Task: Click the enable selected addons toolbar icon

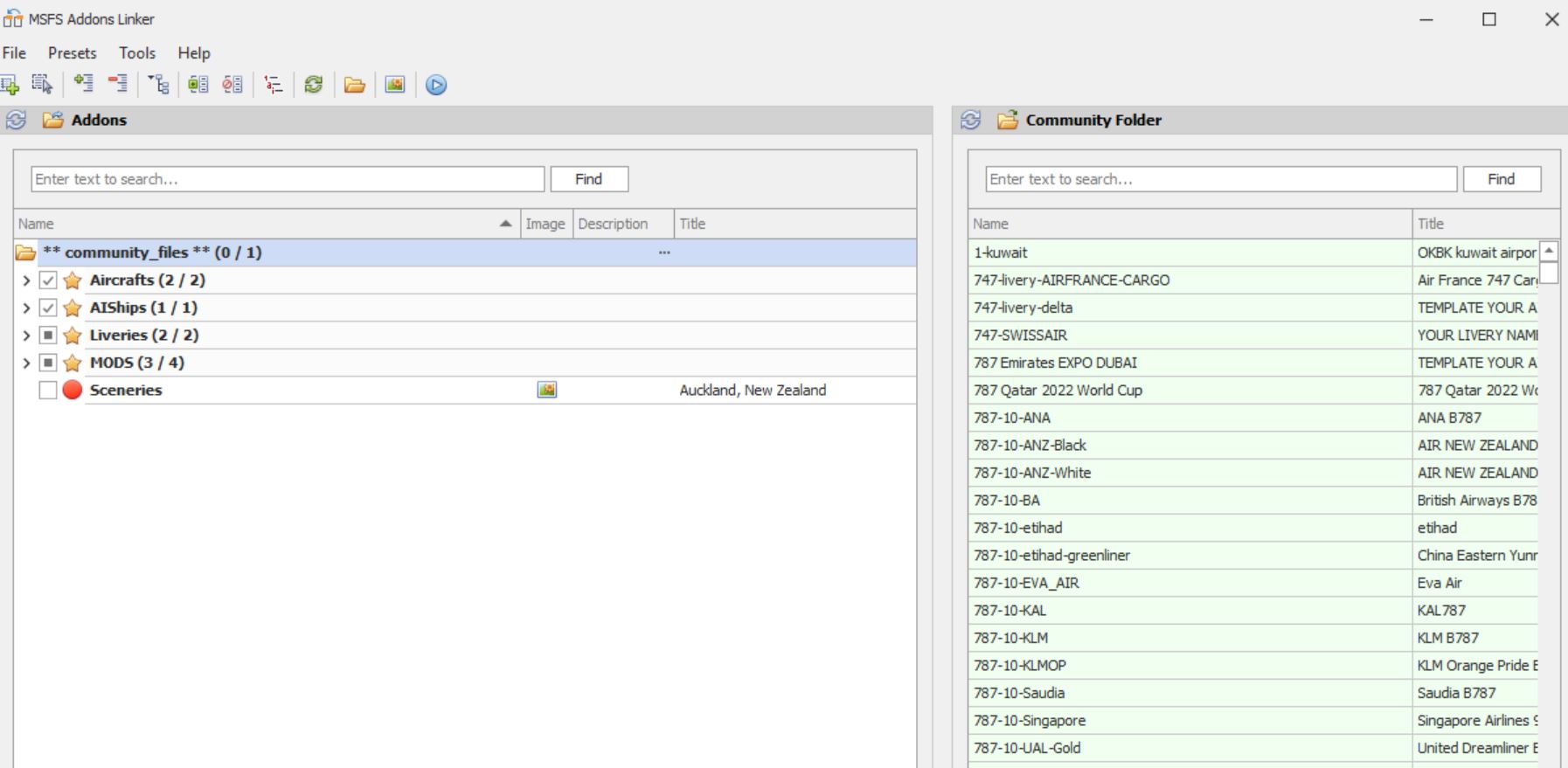Action: [198, 85]
